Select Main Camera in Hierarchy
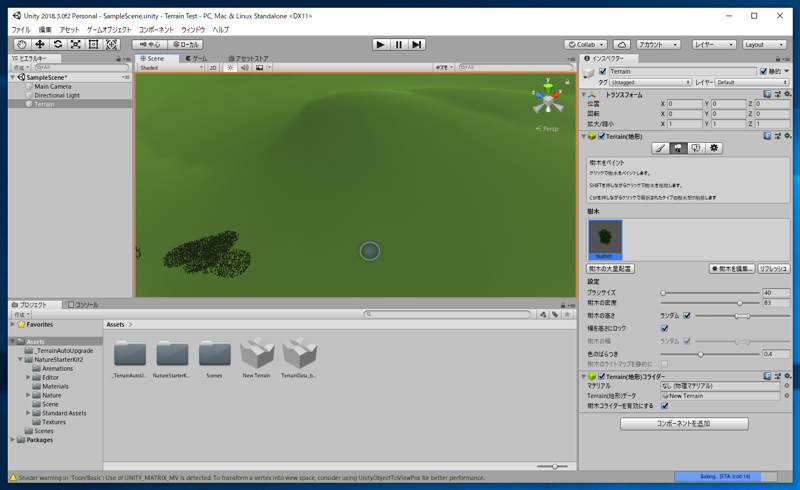This screenshot has height=490, width=800. (53, 86)
